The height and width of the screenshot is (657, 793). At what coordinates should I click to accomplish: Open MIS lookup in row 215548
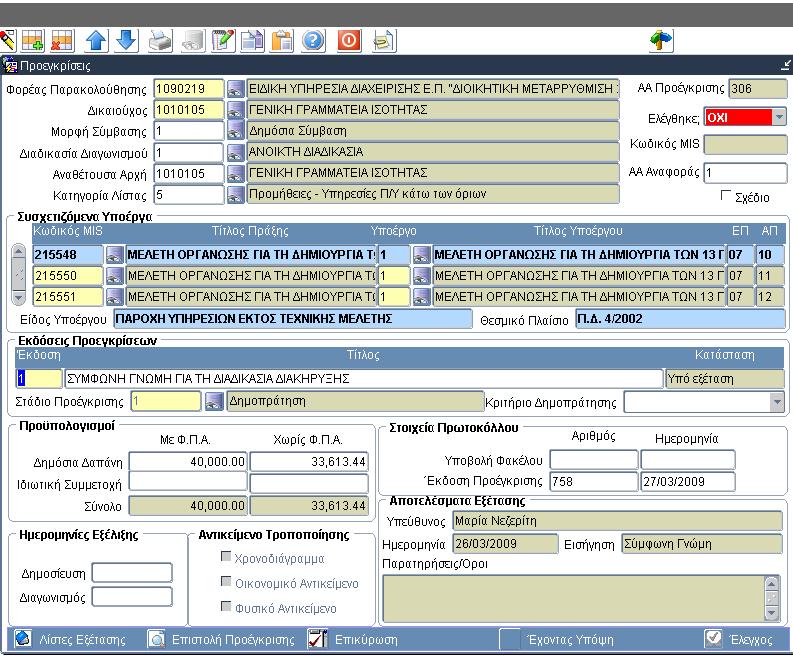point(114,254)
